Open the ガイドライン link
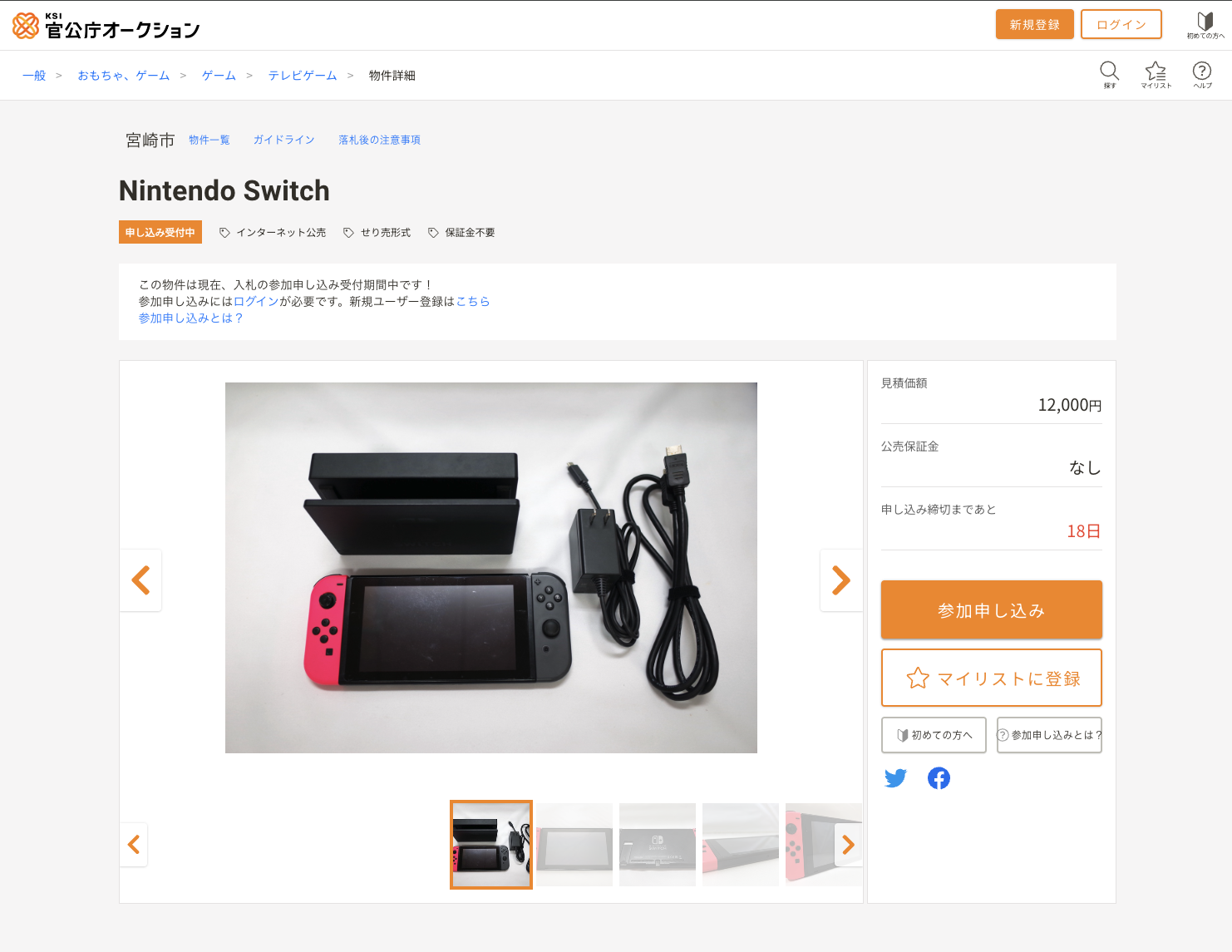This screenshot has width=1232, height=952. pyautogui.click(x=284, y=140)
